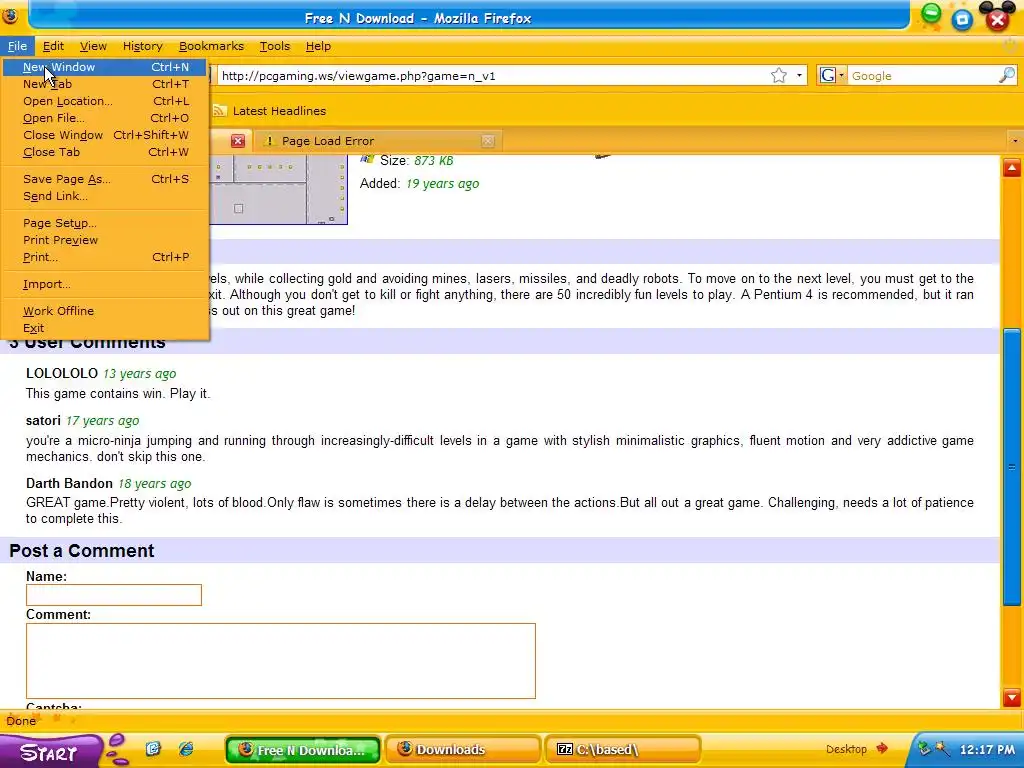Open the Google search engine selector
The image size is (1024, 768).
[x=832, y=76]
